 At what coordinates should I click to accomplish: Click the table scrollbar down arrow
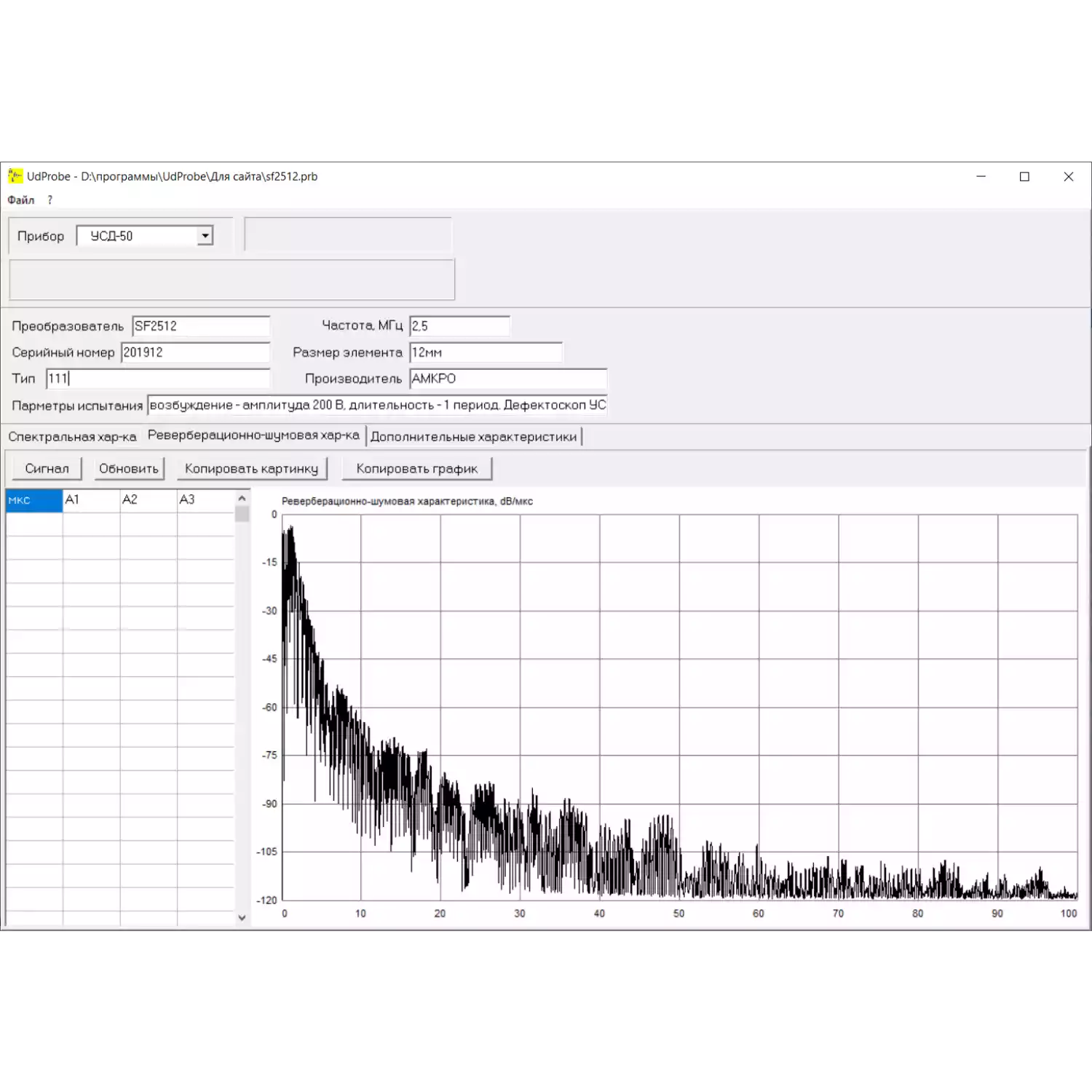tap(242, 918)
